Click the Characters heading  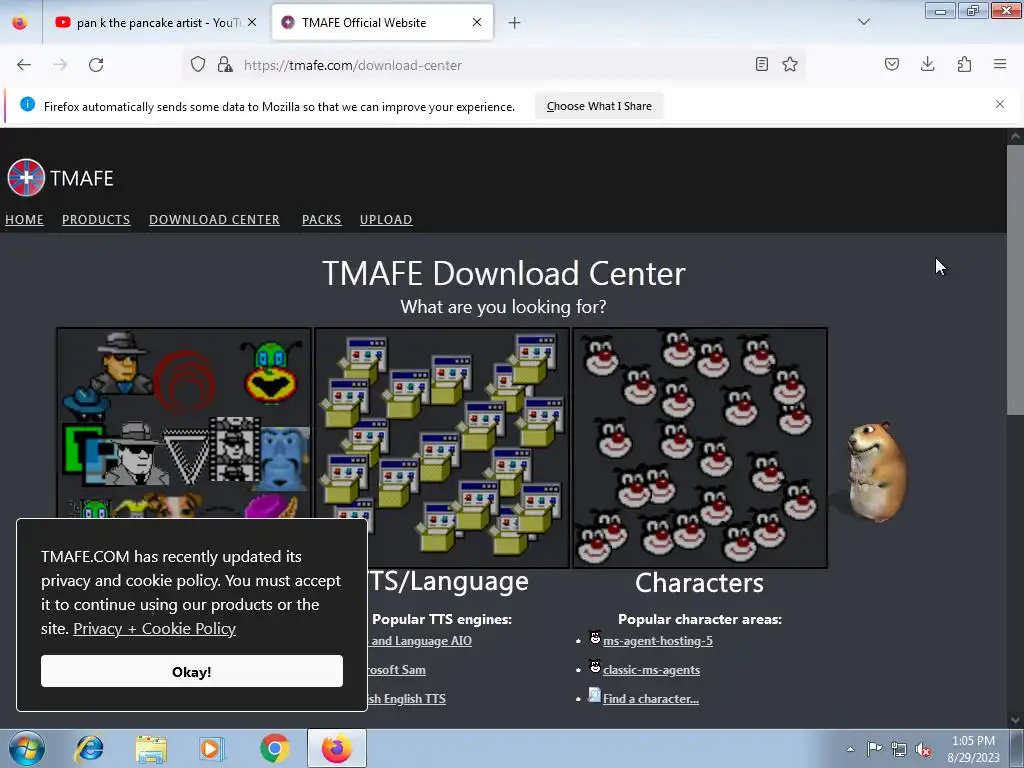click(x=699, y=583)
